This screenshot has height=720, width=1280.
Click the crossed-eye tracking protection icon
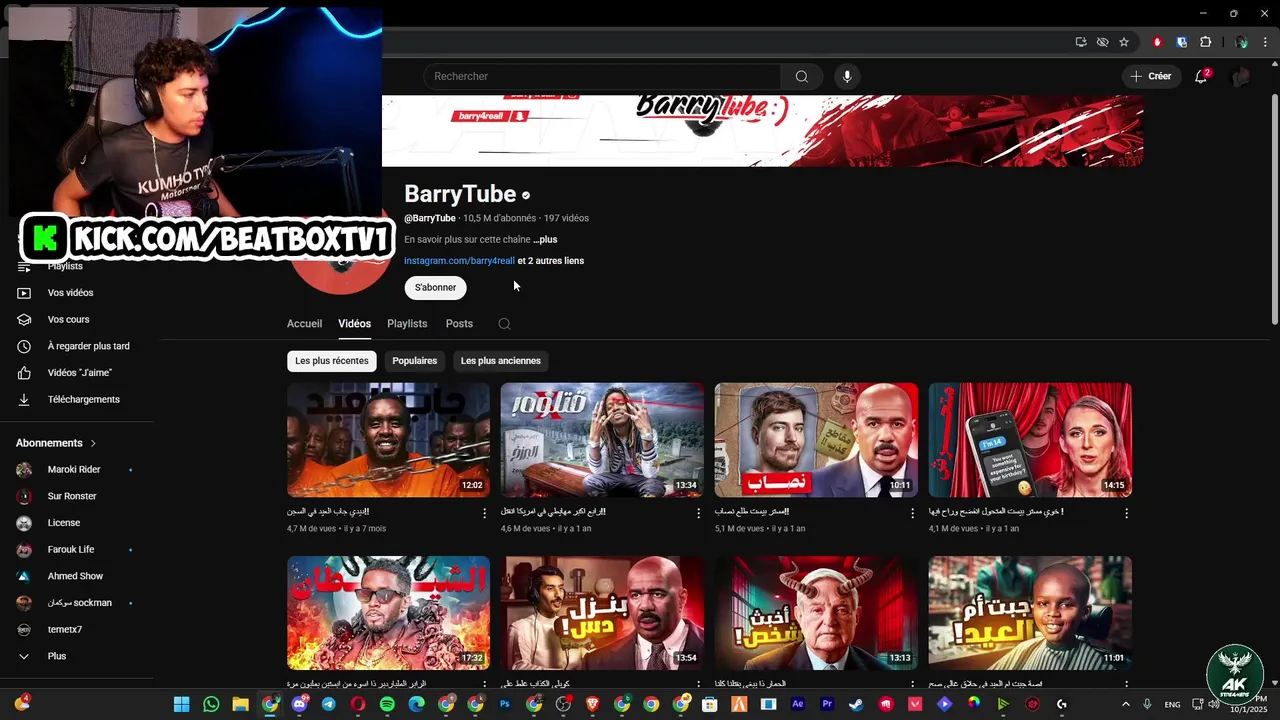[x=1102, y=42]
